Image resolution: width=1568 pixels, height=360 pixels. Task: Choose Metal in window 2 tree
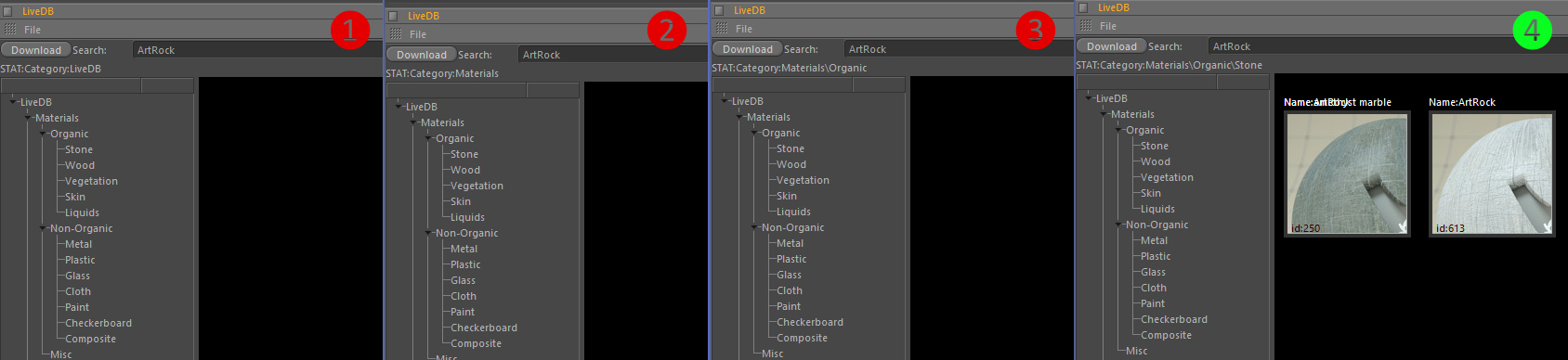pyautogui.click(x=464, y=249)
